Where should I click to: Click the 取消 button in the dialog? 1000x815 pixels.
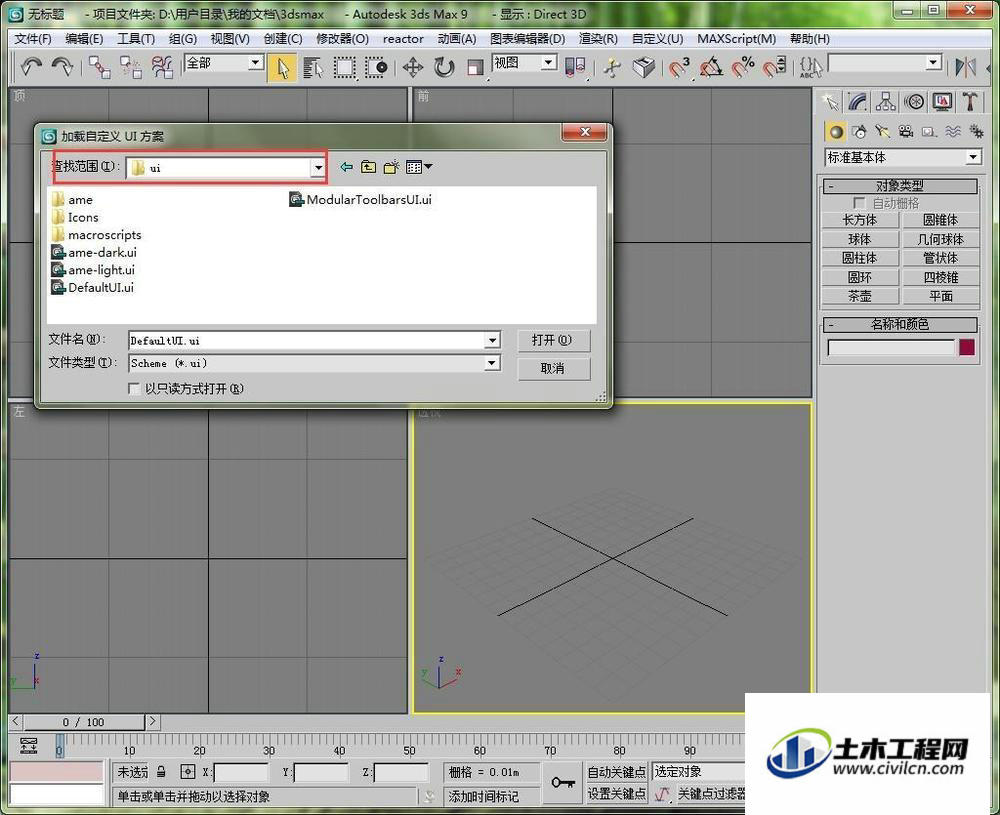pyautogui.click(x=553, y=369)
